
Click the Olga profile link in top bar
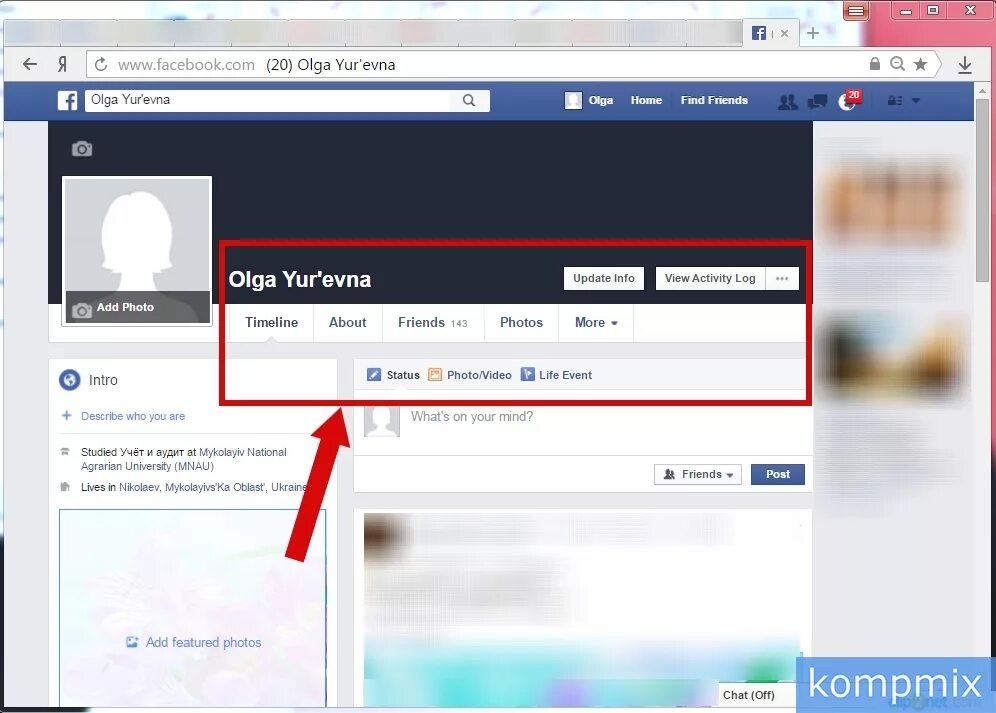589,100
